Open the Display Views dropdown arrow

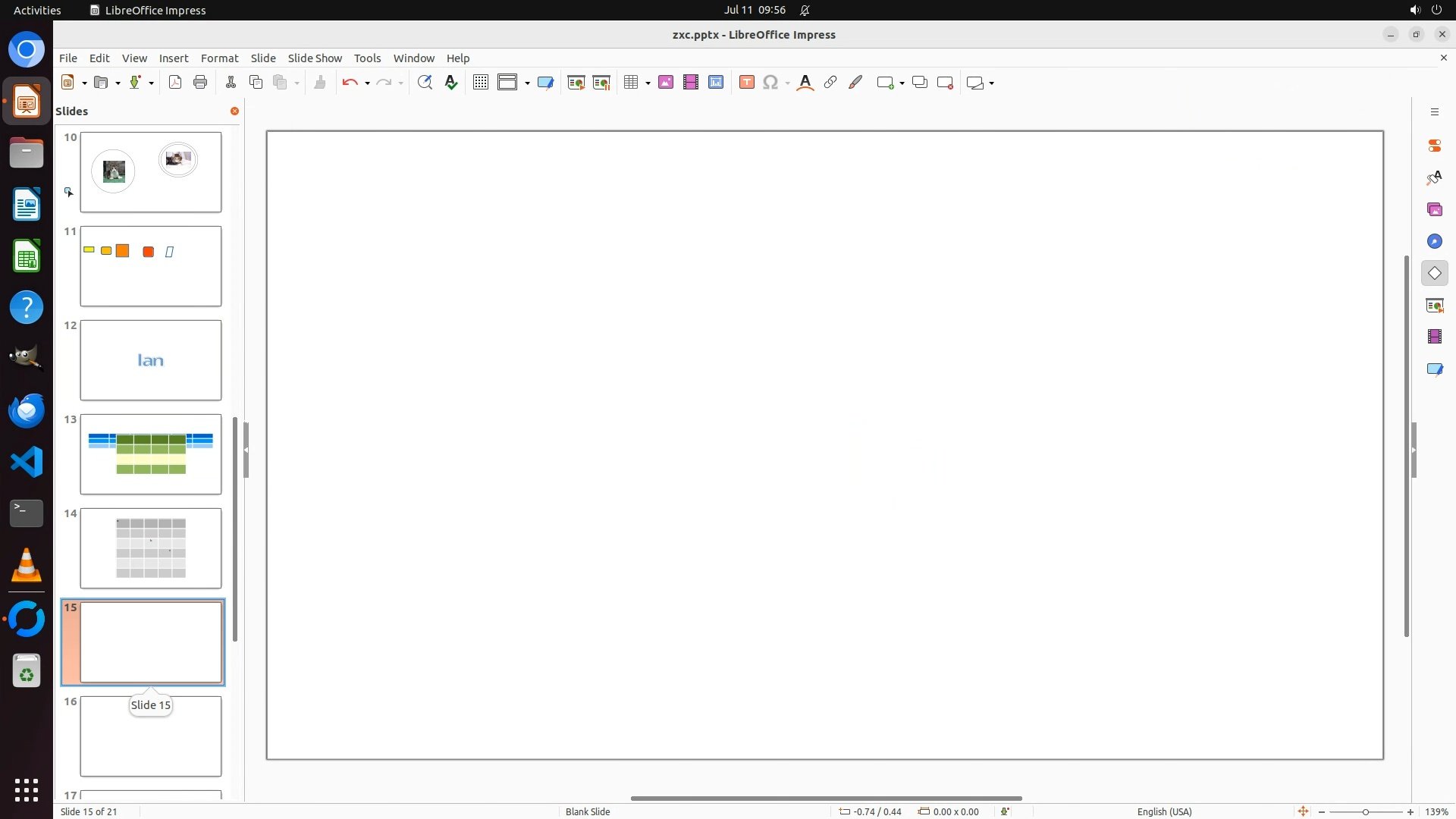[x=527, y=83]
